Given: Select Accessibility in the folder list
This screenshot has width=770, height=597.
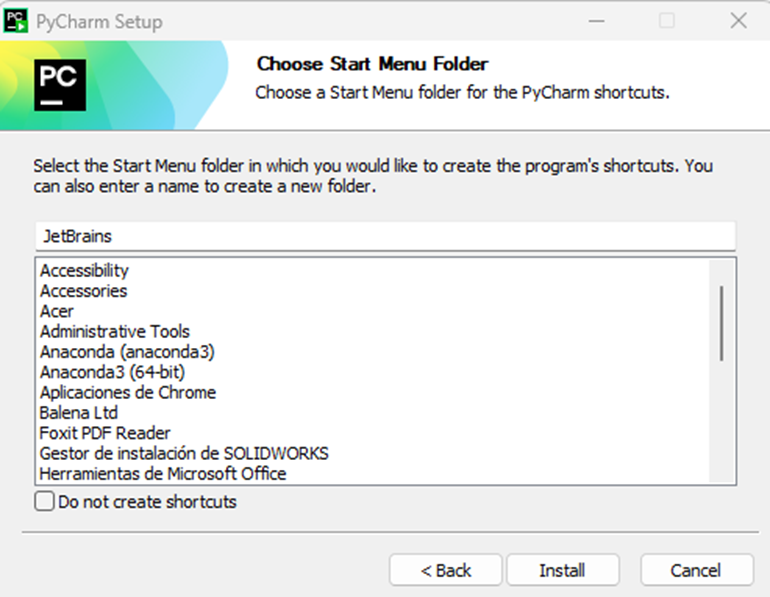Looking at the screenshot, I should tap(85, 271).
